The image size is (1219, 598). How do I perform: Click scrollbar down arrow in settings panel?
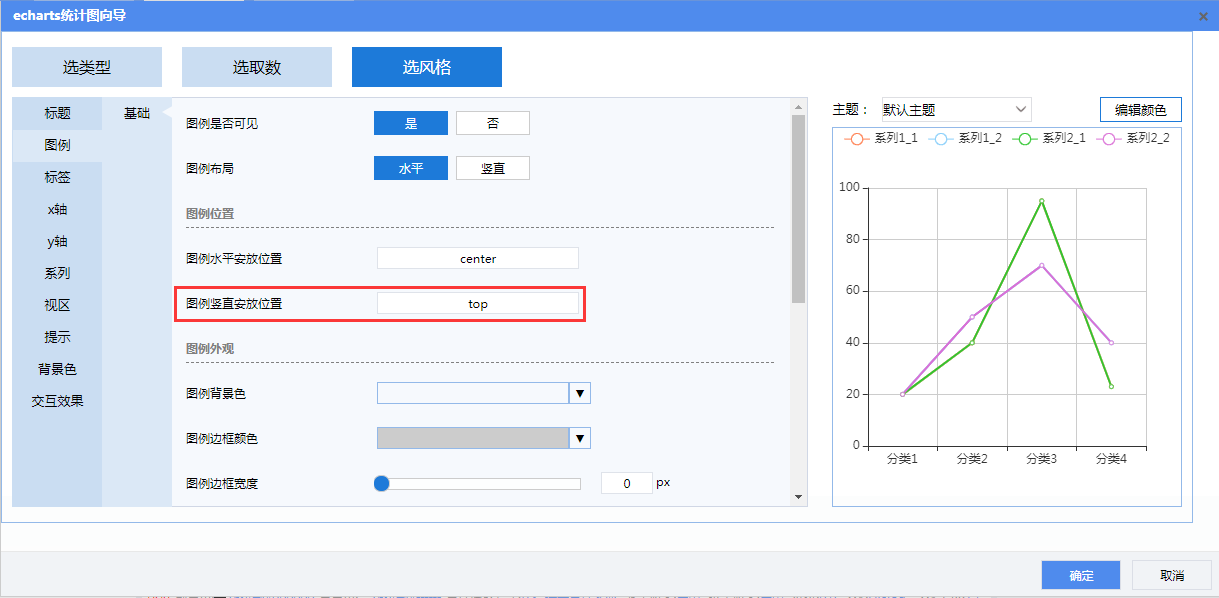tap(798, 496)
